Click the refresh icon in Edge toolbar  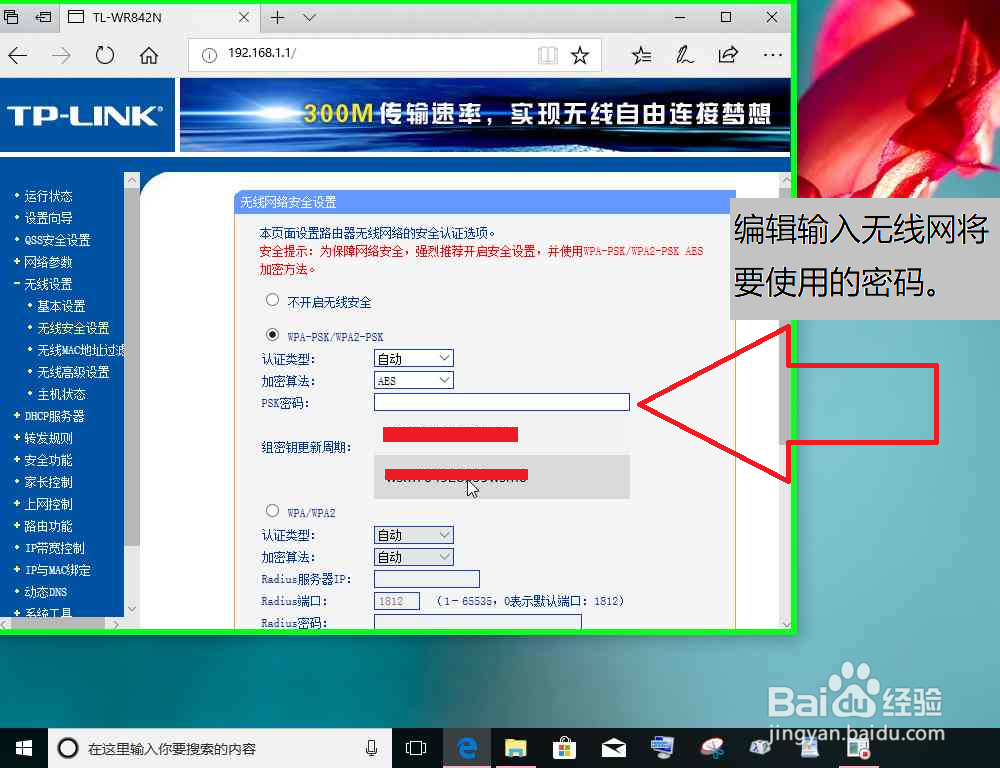(x=104, y=56)
